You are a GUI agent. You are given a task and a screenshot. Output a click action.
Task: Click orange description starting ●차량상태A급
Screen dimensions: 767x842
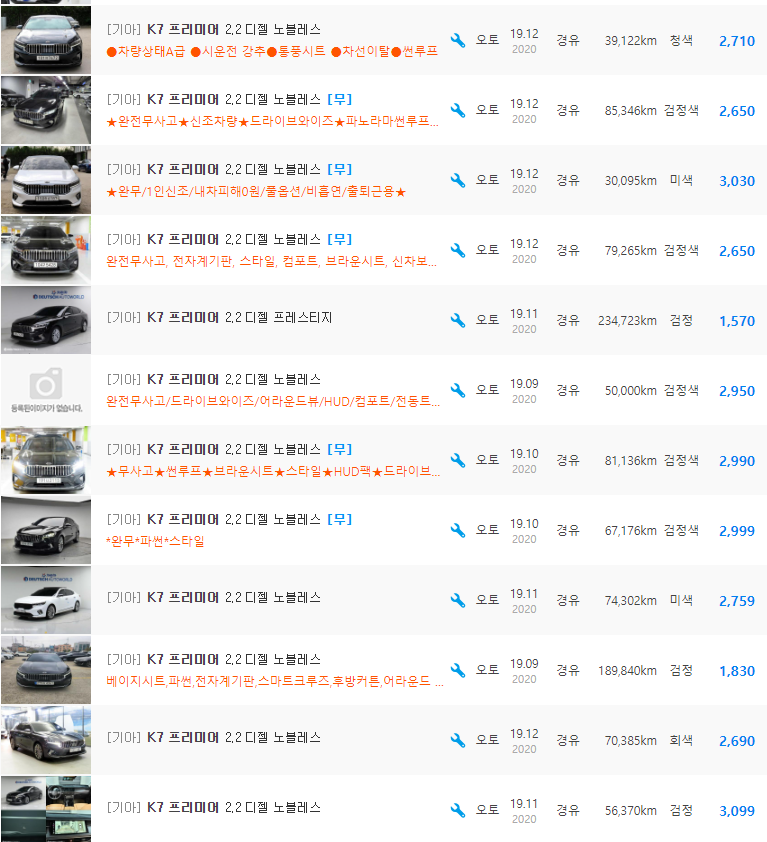coord(272,52)
